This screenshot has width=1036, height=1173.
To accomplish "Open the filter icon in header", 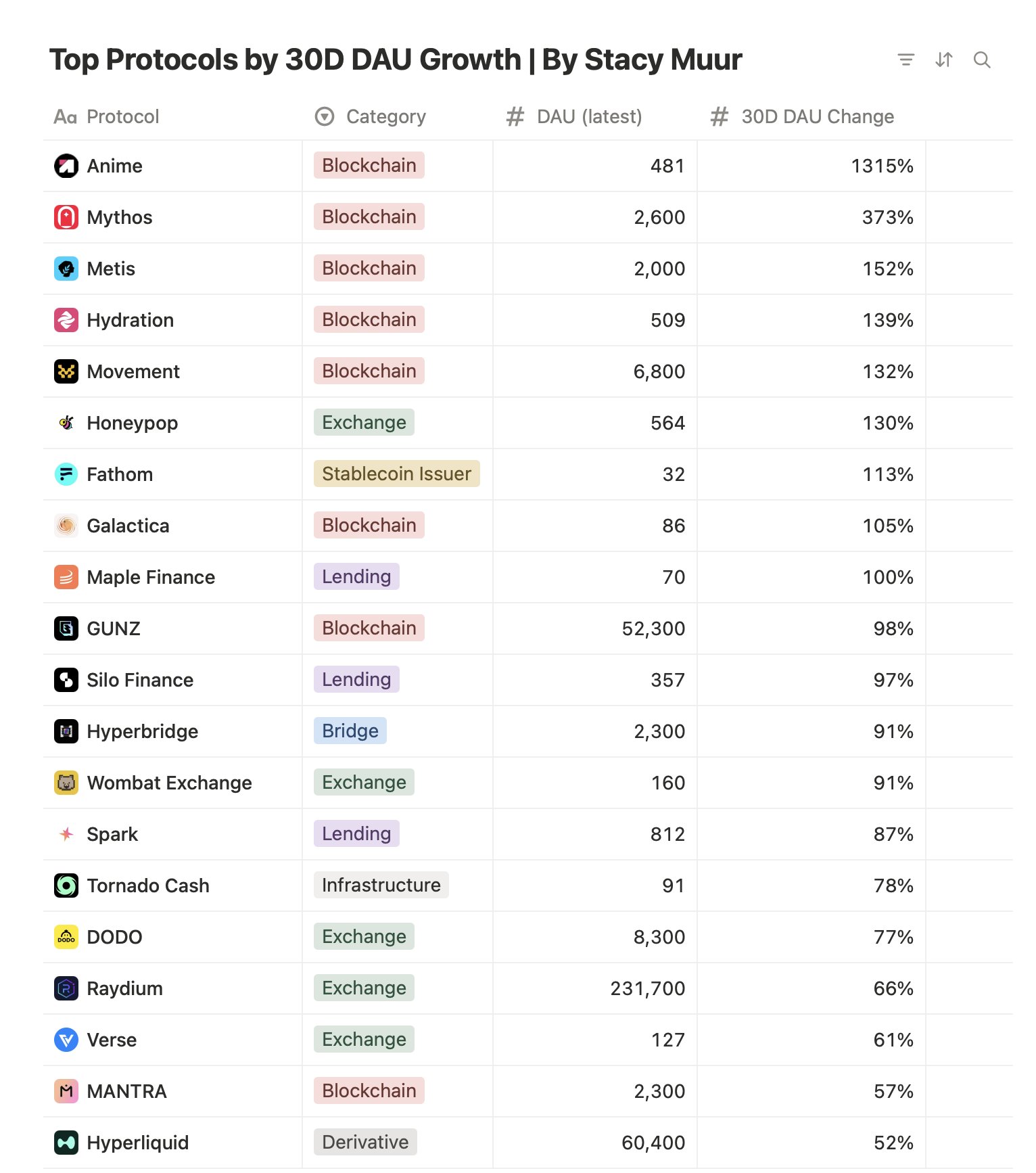I will point(905,60).
